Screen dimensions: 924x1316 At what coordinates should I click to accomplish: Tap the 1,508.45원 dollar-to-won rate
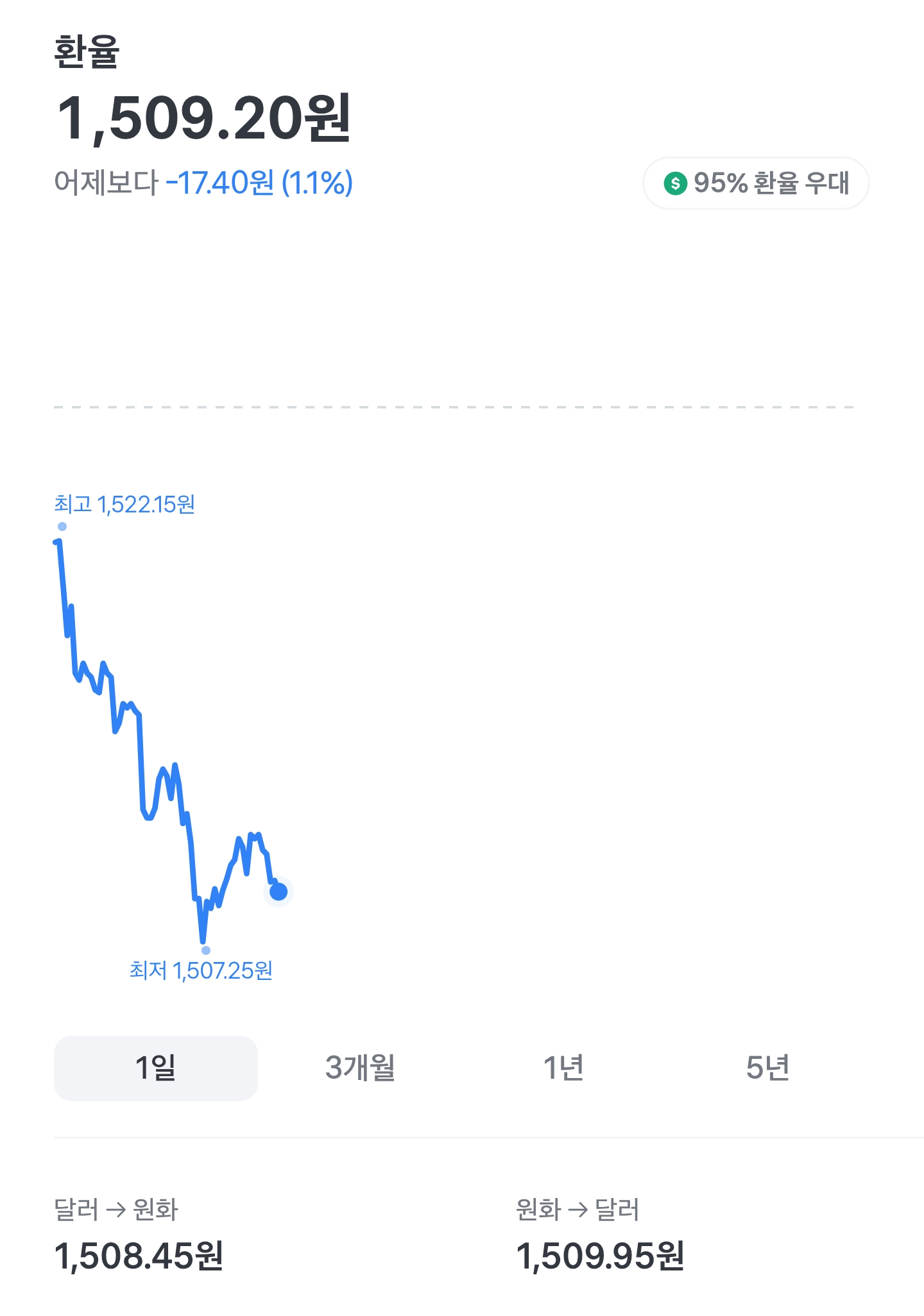pos(139,1256)
